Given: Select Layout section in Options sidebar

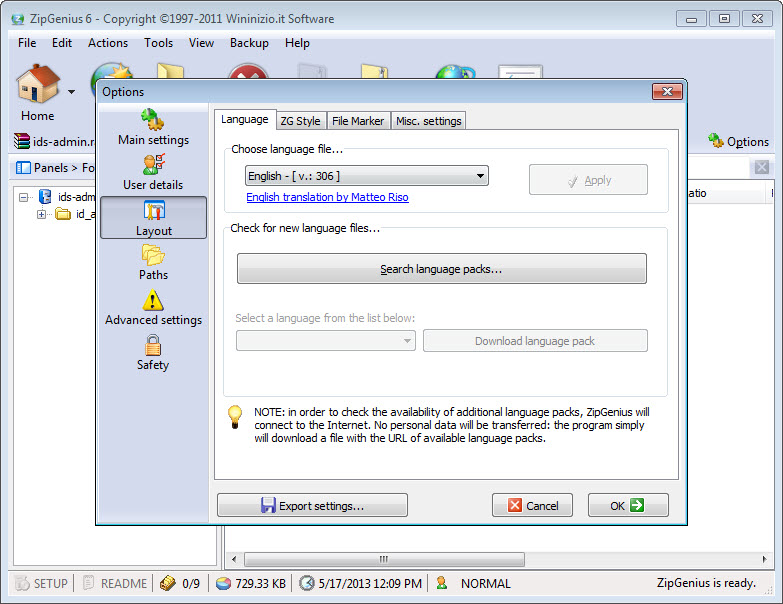Looking at the screenshot, I should (x=153, y=218).
